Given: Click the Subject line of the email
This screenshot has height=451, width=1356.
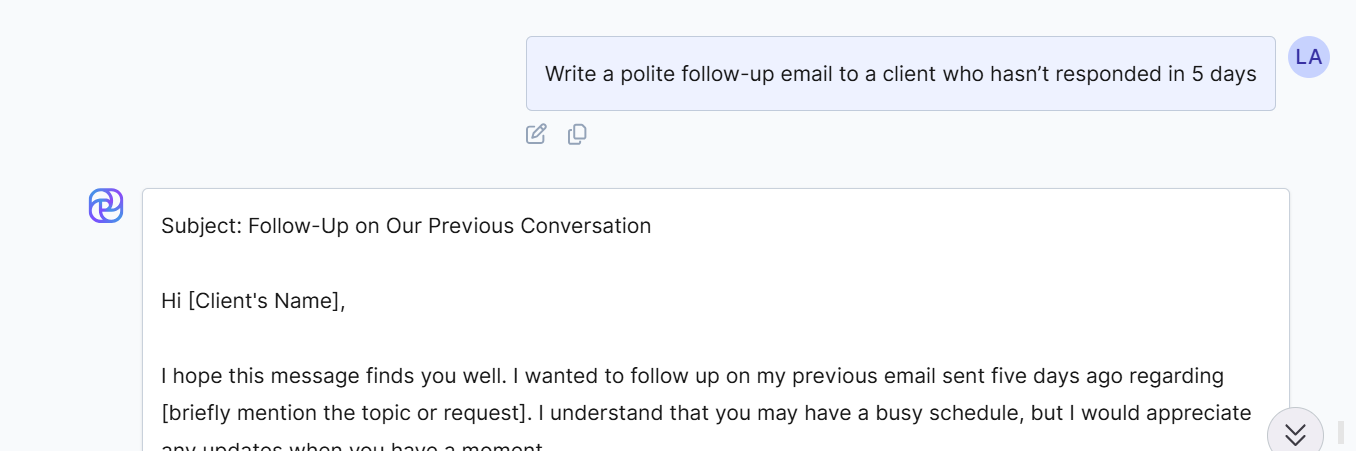Looking at the screenshot, I should (x=406, y=226).
